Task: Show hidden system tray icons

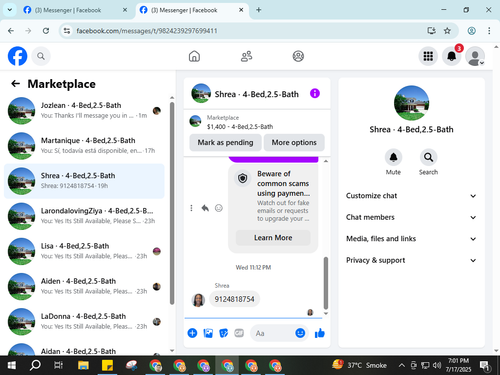Action: coord(402,366)
